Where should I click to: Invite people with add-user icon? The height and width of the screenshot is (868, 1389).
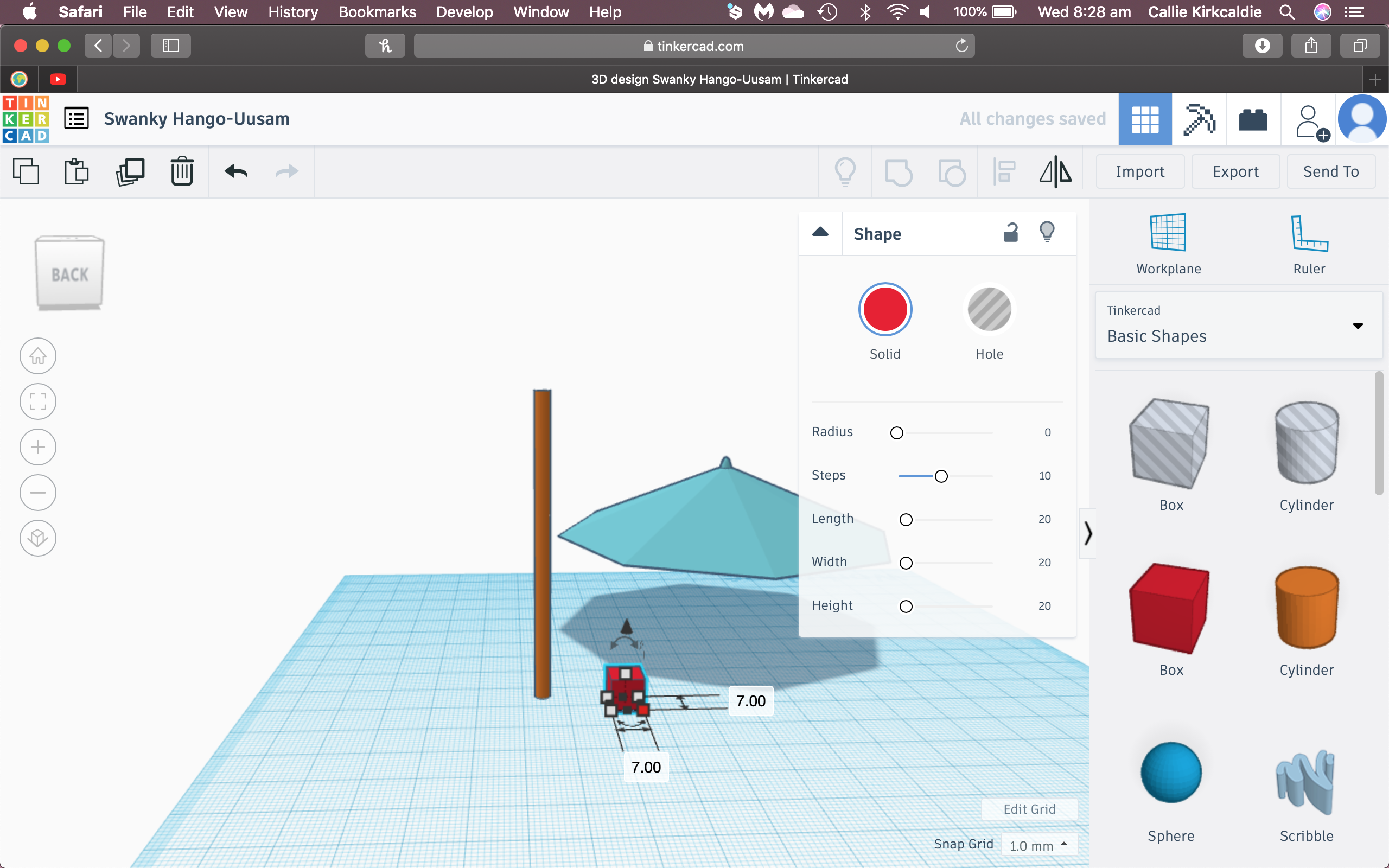click(1311, 121)
